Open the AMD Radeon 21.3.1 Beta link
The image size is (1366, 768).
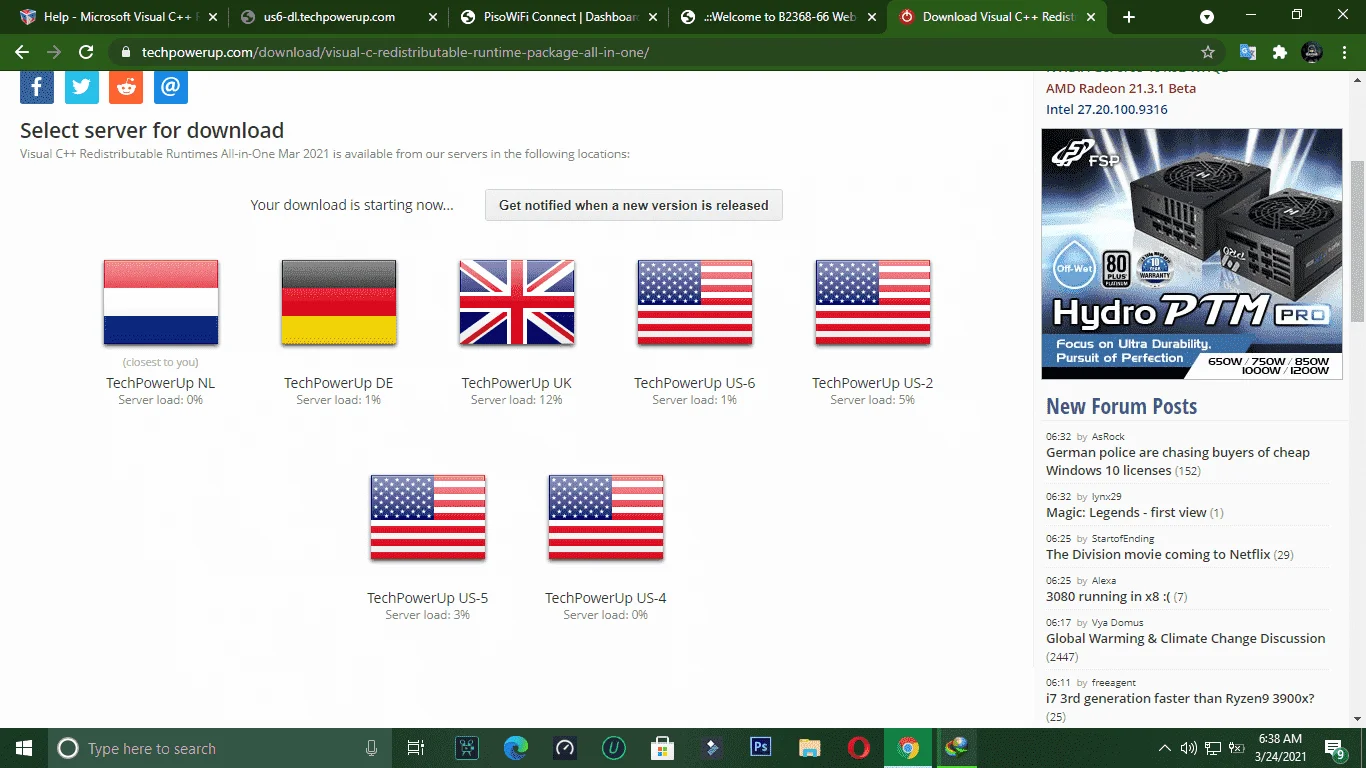(1121, 88)
